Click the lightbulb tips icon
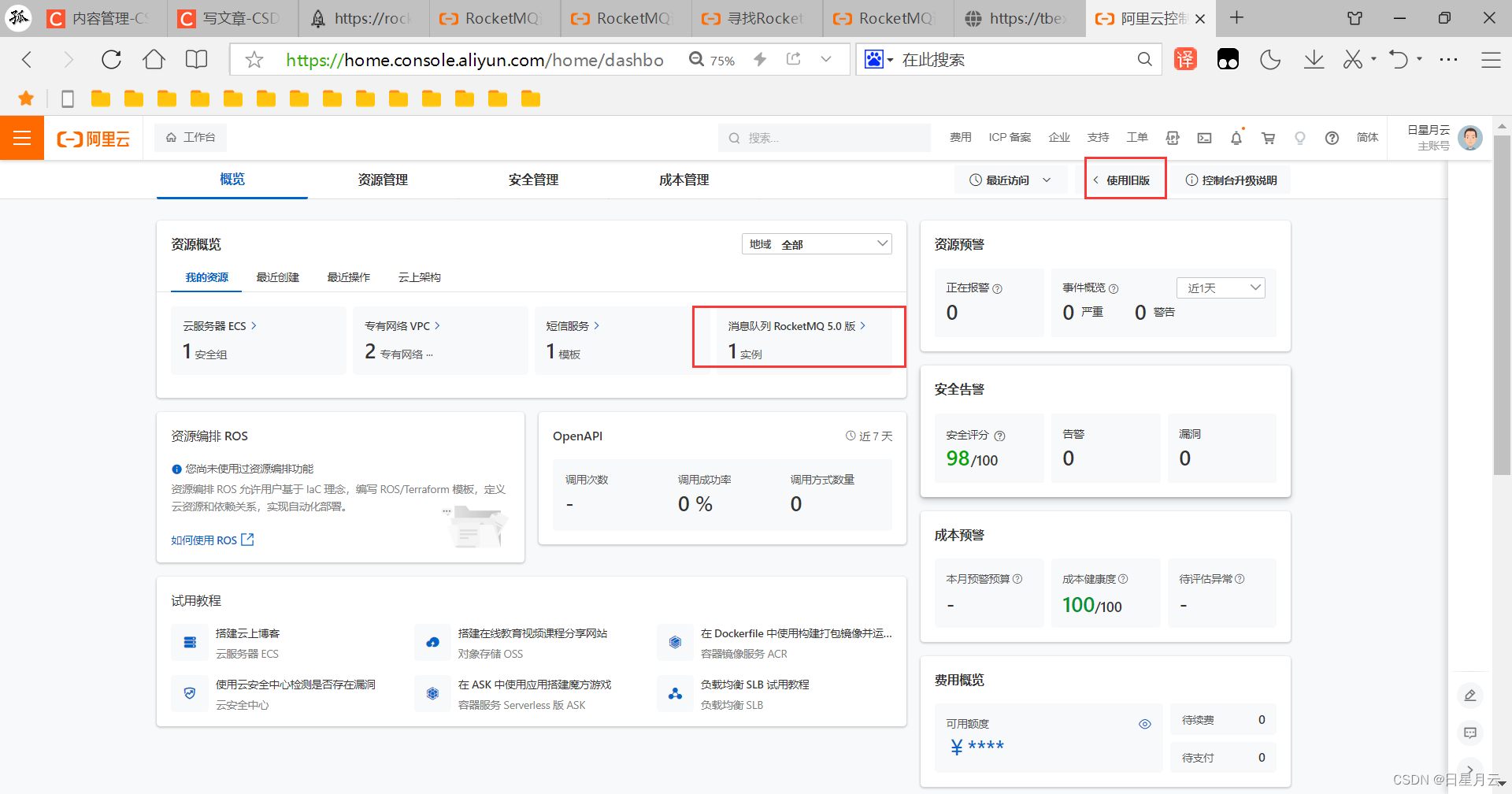Image resolution: width=1512 pixels, height=794 pixels. 1300,138
